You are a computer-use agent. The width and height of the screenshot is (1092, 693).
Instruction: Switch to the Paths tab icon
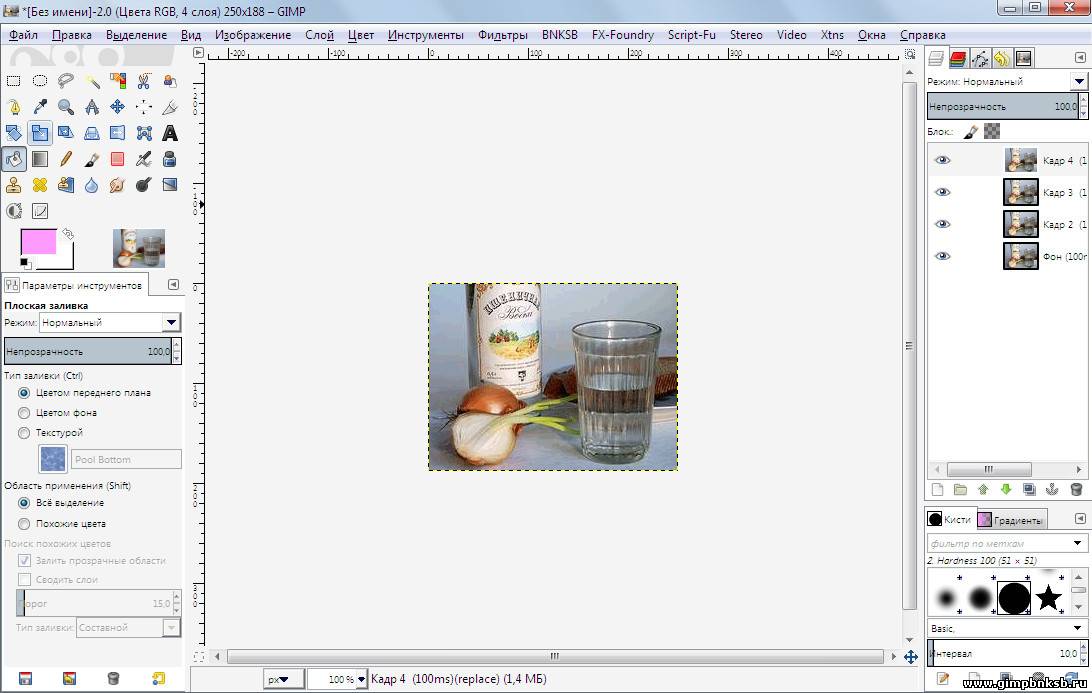coord(980,59)
